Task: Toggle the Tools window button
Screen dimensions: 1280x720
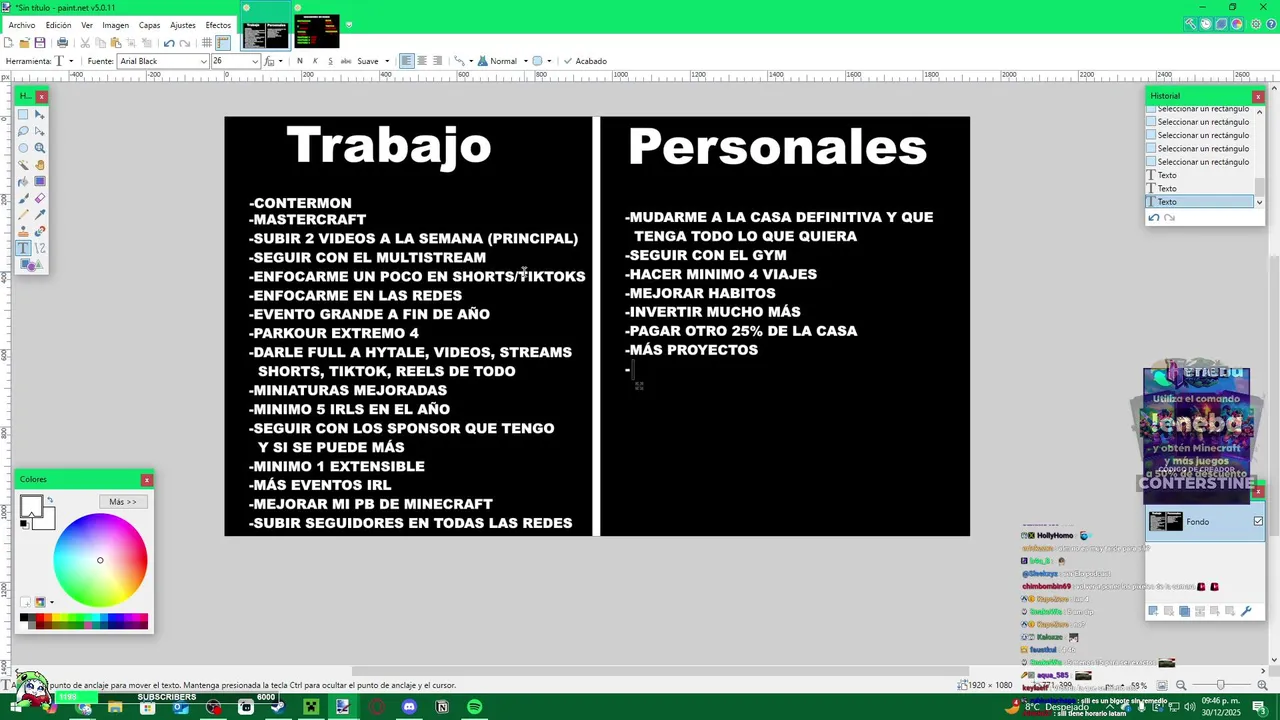Action: (x=1190, y=24)
